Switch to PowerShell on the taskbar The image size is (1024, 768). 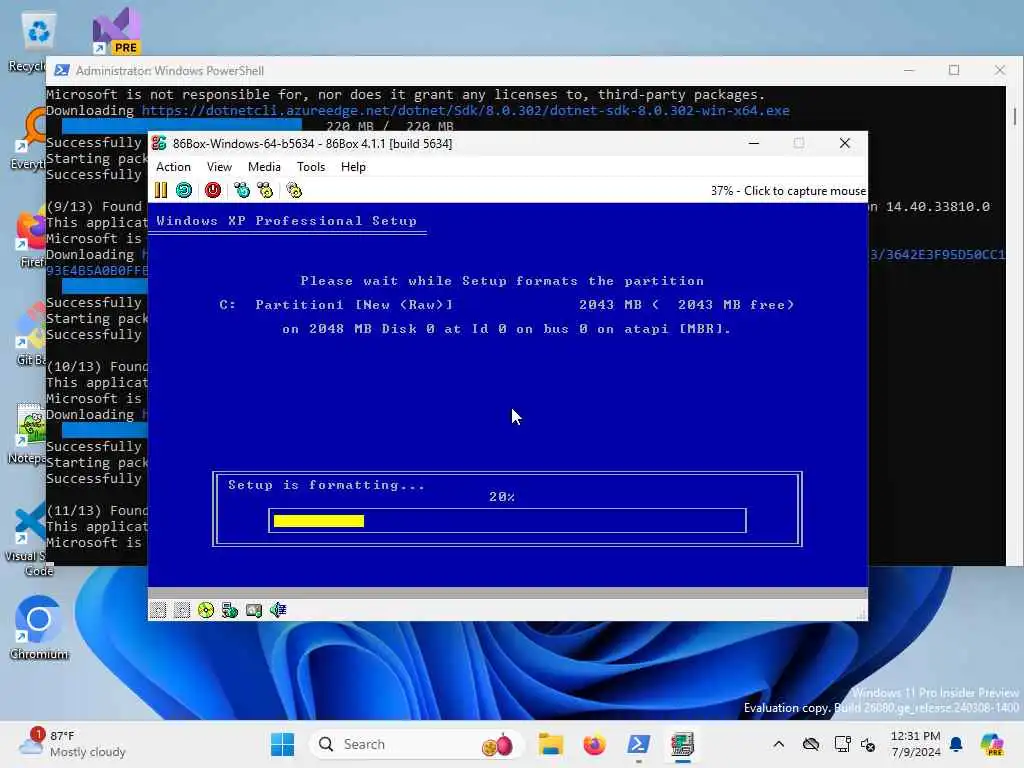click(638, 744)
